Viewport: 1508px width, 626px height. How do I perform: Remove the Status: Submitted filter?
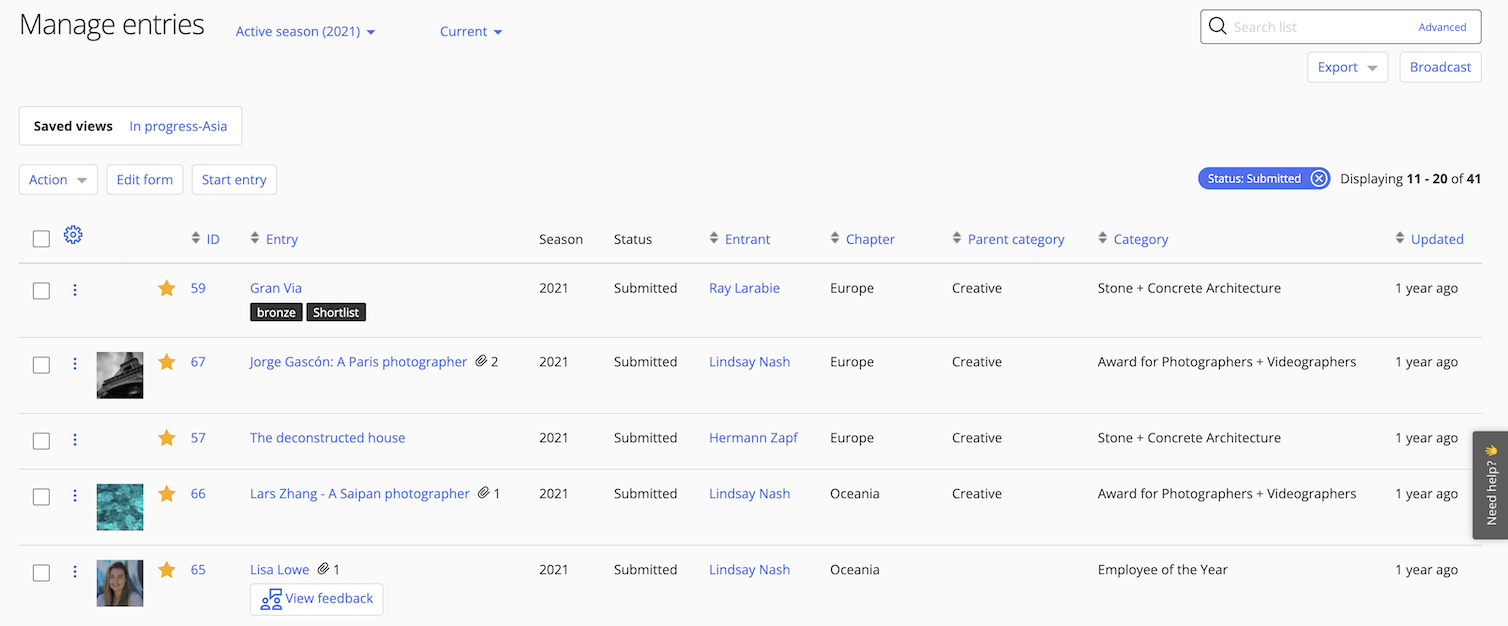pyautogui.click(x=1319, y=179)
